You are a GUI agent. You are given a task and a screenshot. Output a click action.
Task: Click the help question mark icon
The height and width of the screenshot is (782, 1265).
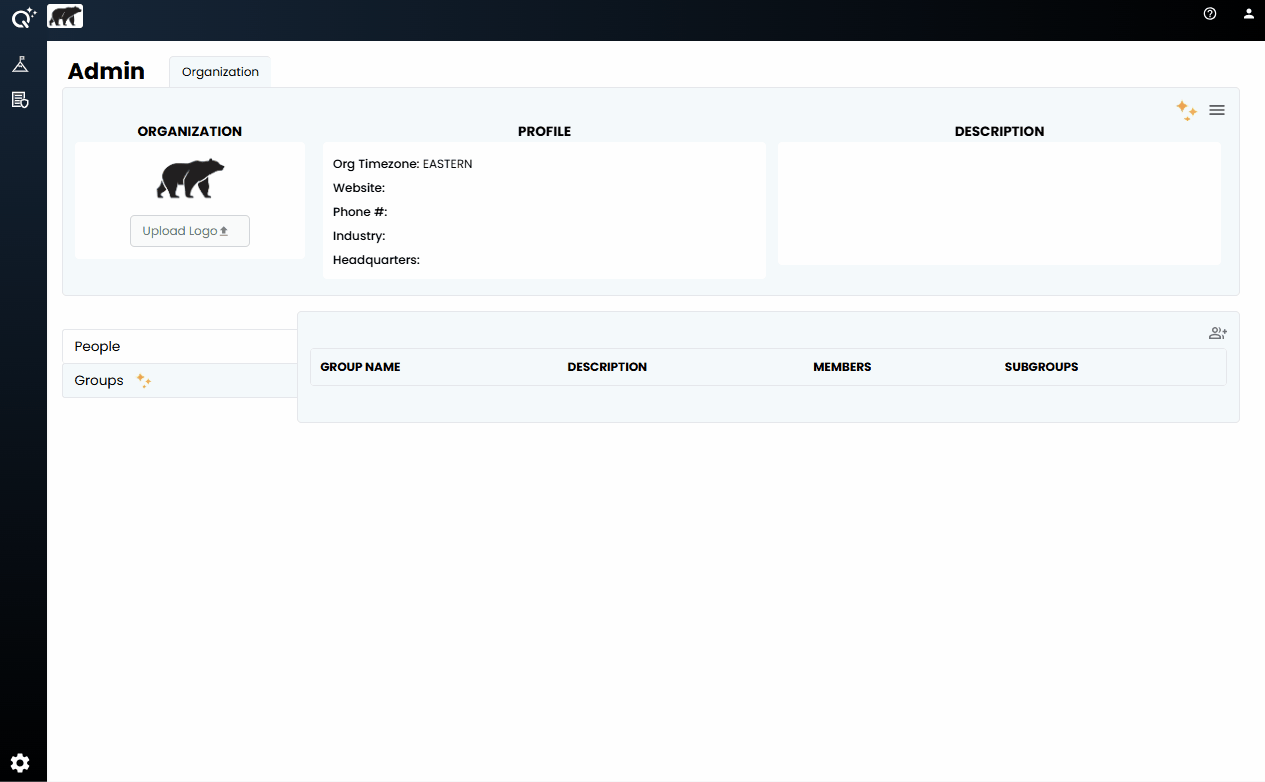(x=1210, y=14)
